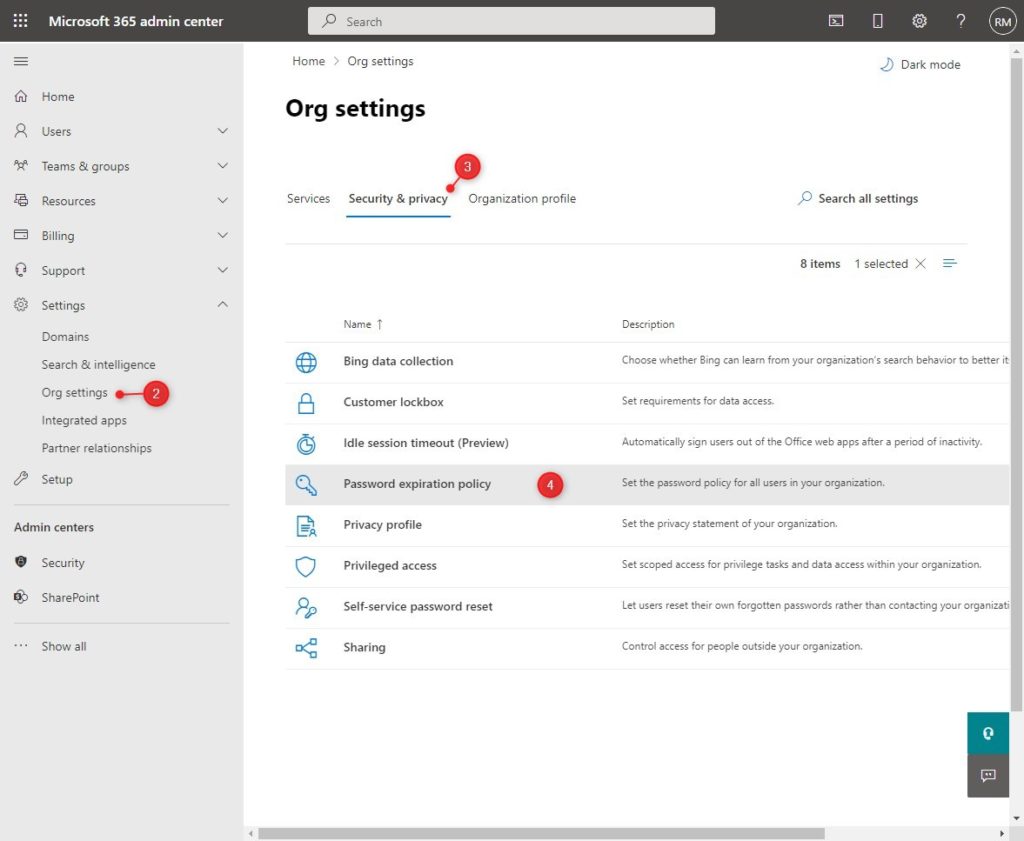Click the Home house icon in sidebar
Image resolution: width=1024 pixels, height=841 pixels.
21,96
